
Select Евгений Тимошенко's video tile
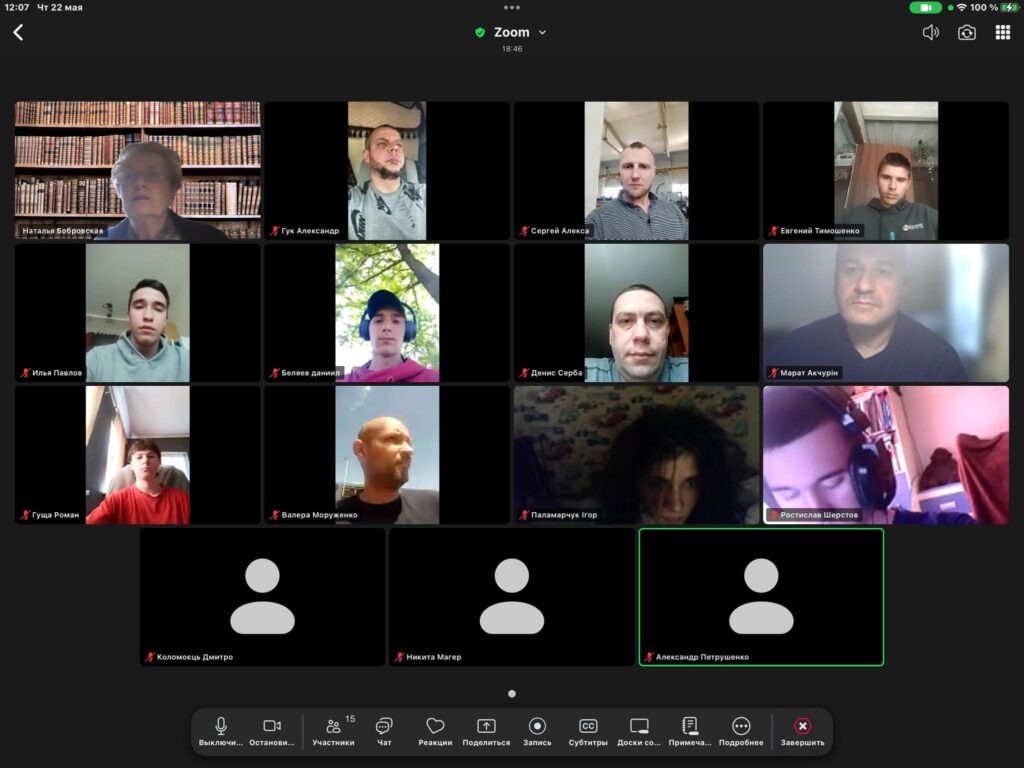(x=886, y=170)
